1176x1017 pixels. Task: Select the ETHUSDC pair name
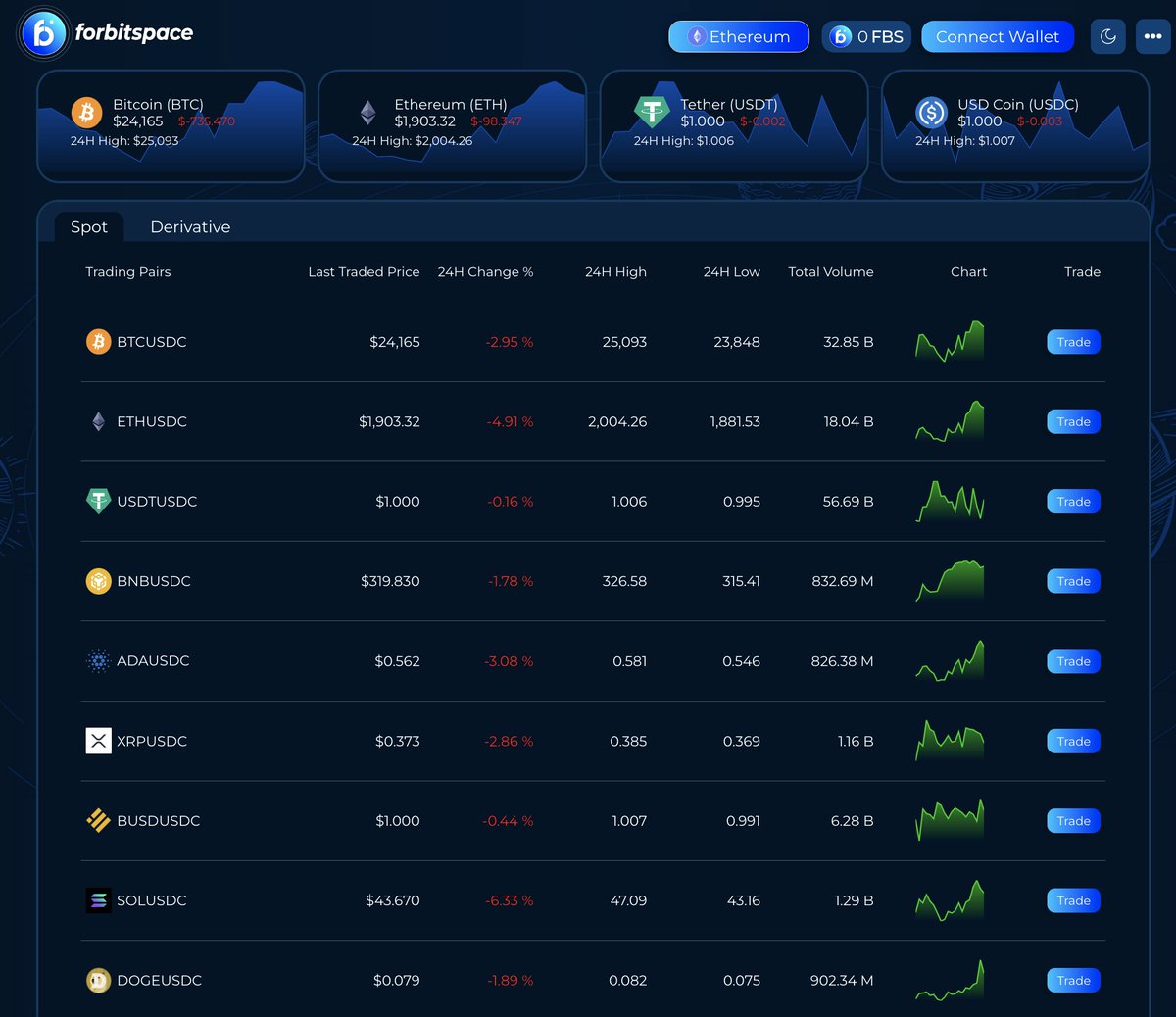[x=152, y=421]
